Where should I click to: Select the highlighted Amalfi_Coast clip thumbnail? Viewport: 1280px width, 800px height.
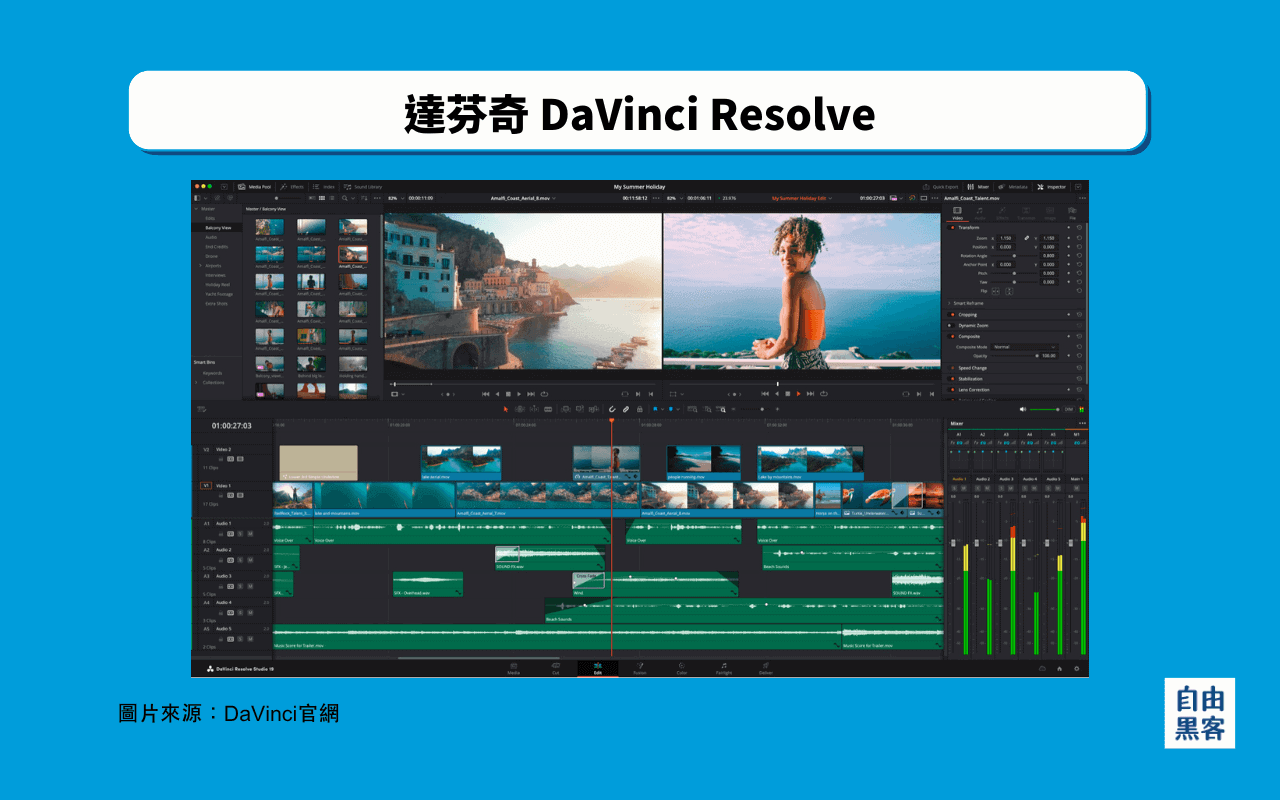tap(352, 255)
